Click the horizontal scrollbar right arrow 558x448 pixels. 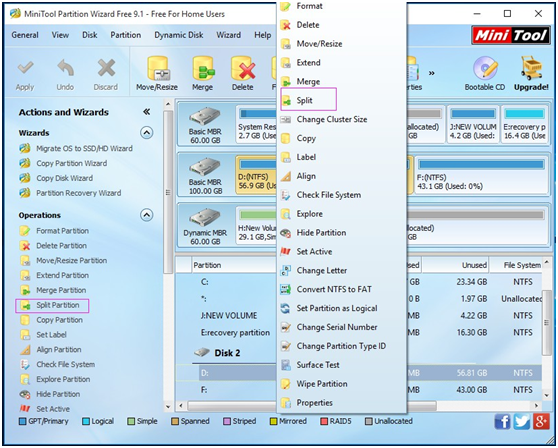[537, 405]
